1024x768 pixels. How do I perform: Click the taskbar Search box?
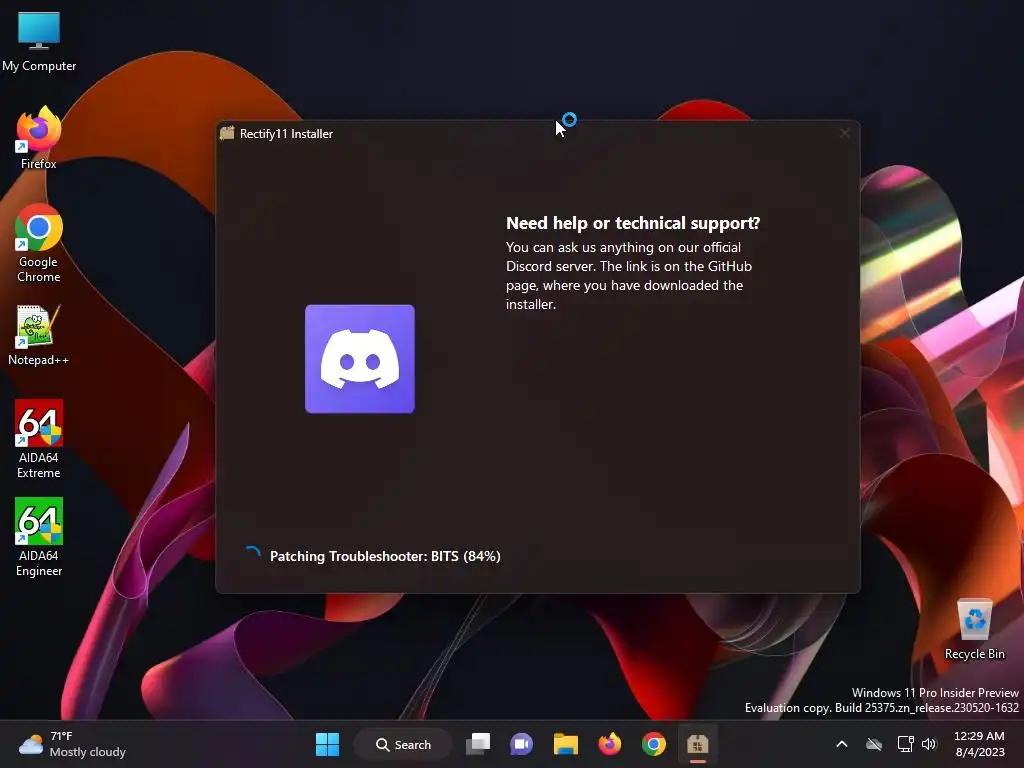pos(403,744)
